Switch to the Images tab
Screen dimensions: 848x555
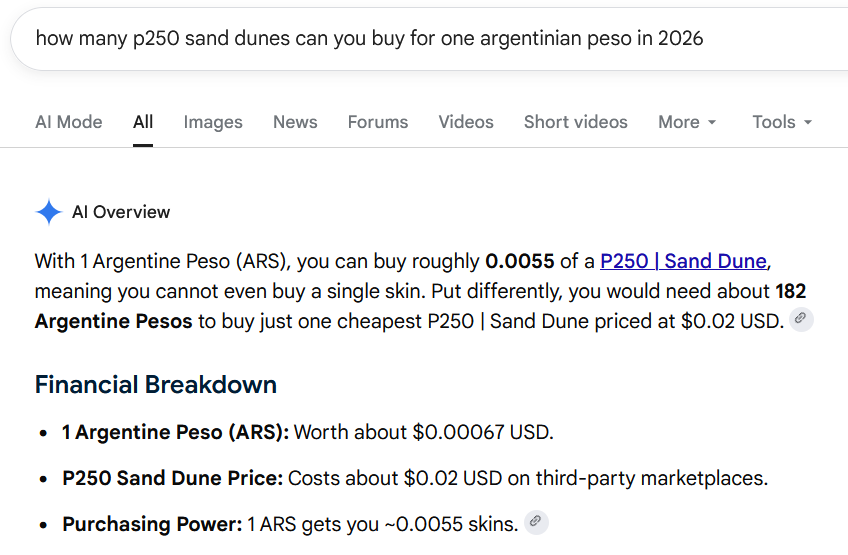(x=213, y=122)
